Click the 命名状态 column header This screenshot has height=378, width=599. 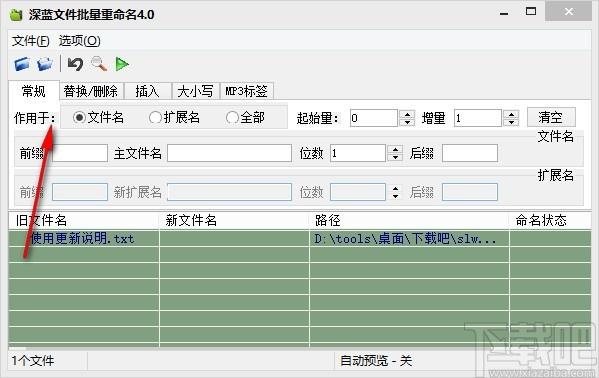point(550,220)
